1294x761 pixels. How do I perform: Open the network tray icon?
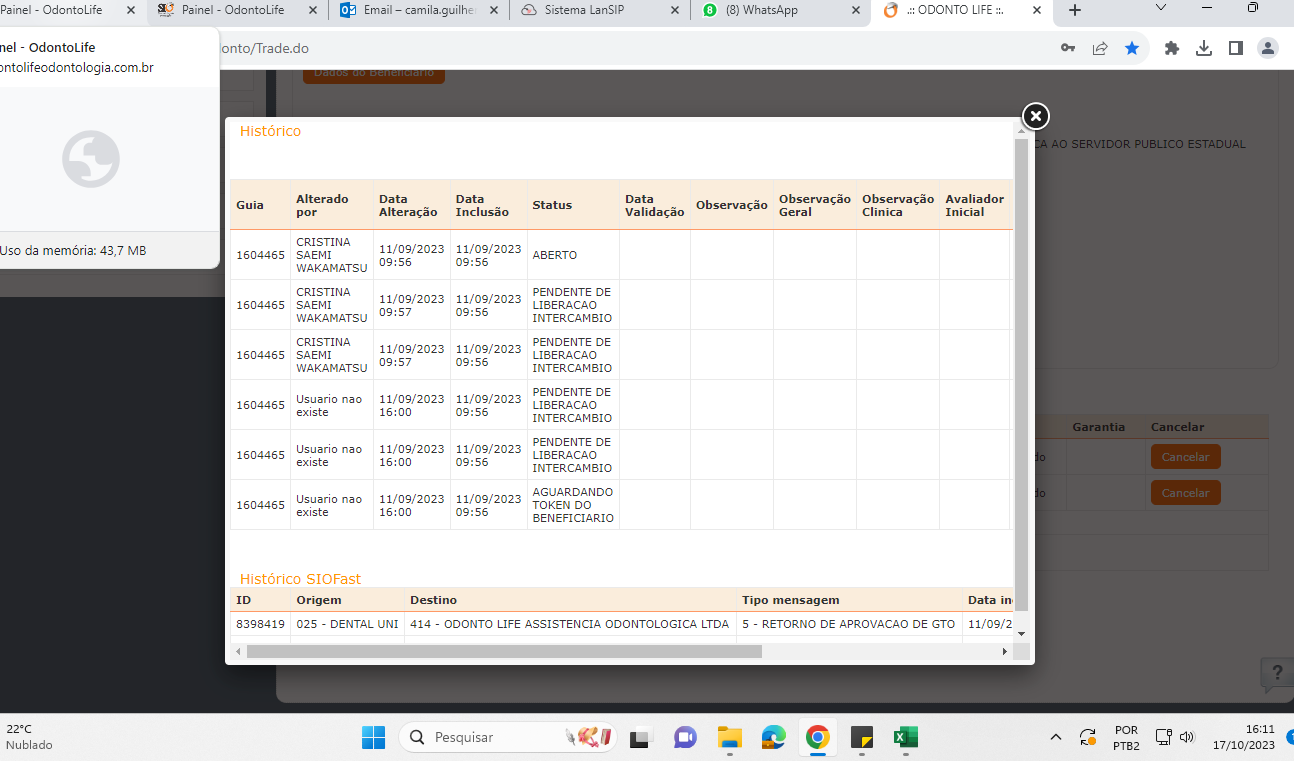click(x=1164, y=738)
